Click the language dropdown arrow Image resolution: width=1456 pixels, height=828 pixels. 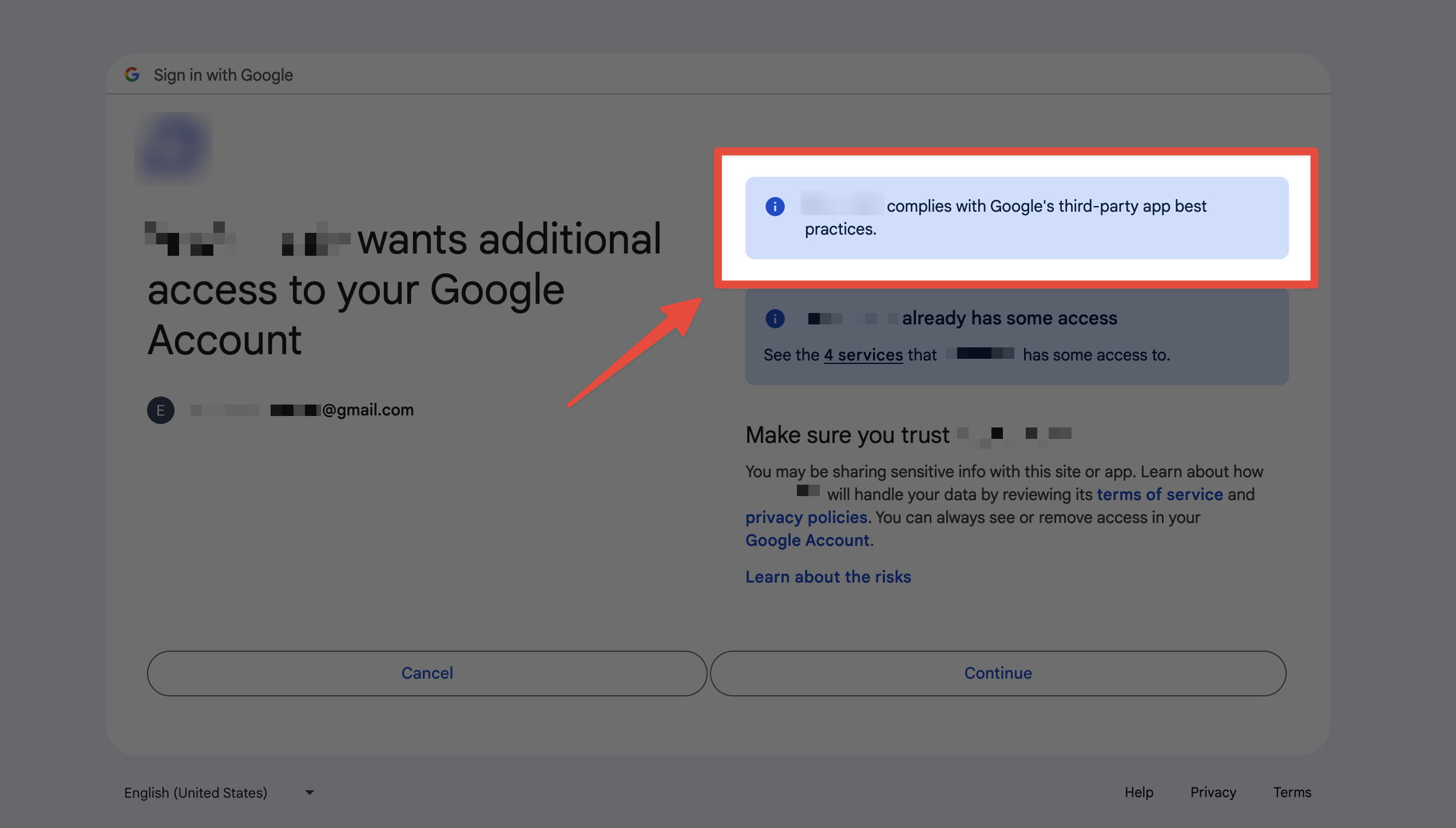pos(310,793)
